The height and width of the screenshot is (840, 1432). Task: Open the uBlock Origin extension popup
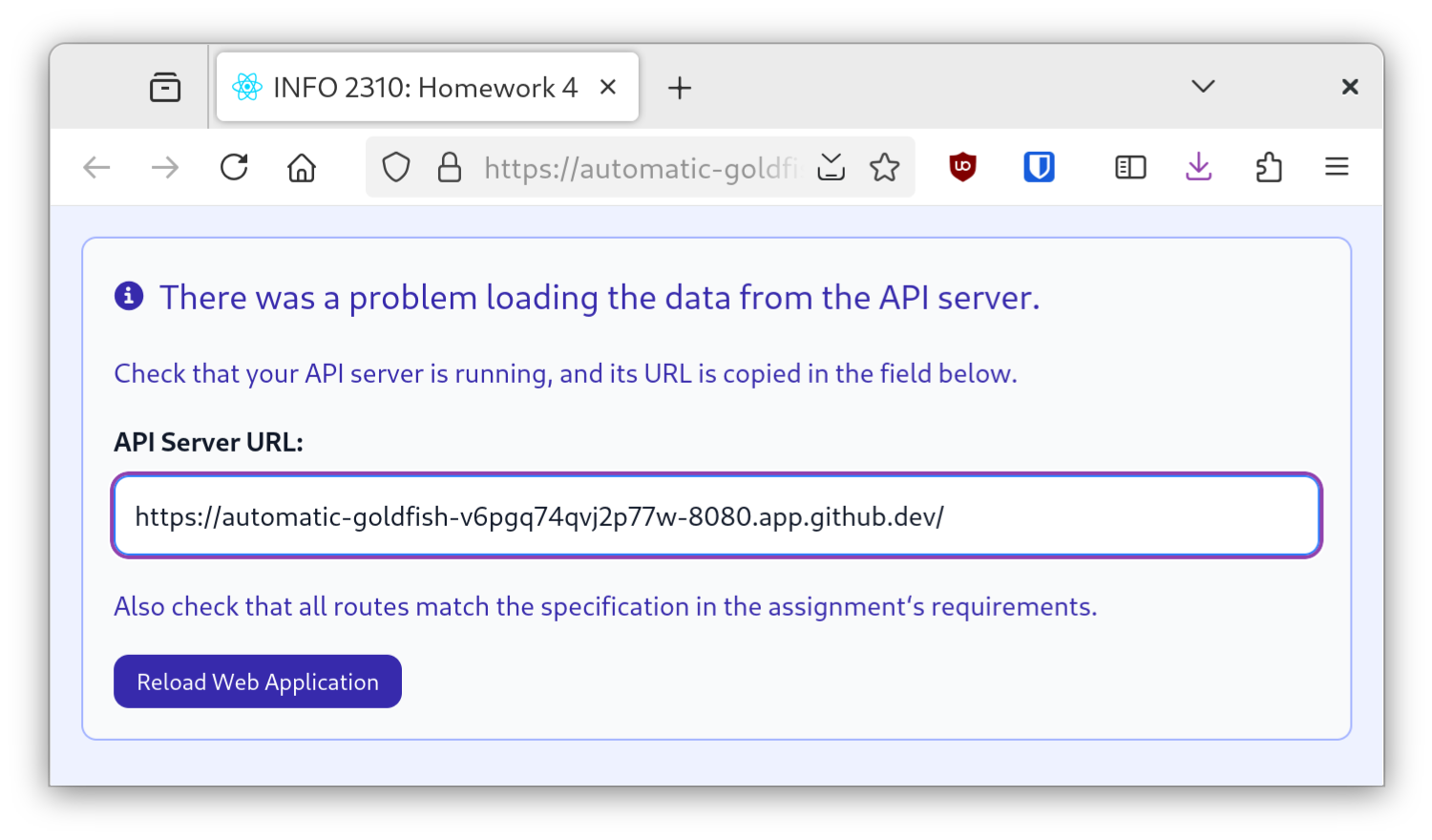(x=962, y=167)
